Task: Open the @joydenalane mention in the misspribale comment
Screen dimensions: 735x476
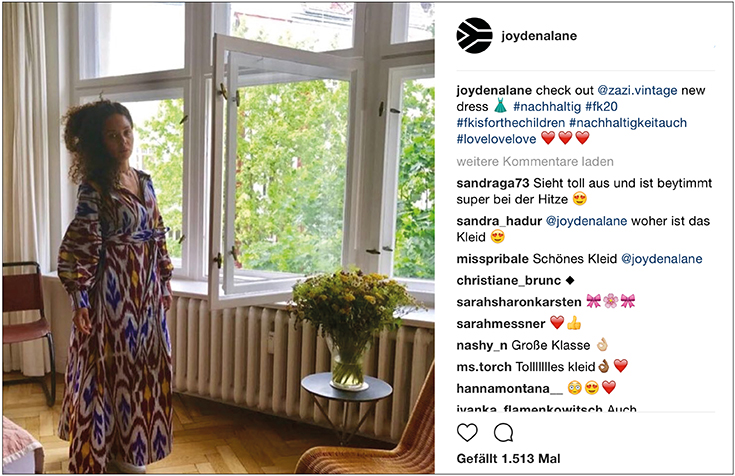Action: click(661, 259)
